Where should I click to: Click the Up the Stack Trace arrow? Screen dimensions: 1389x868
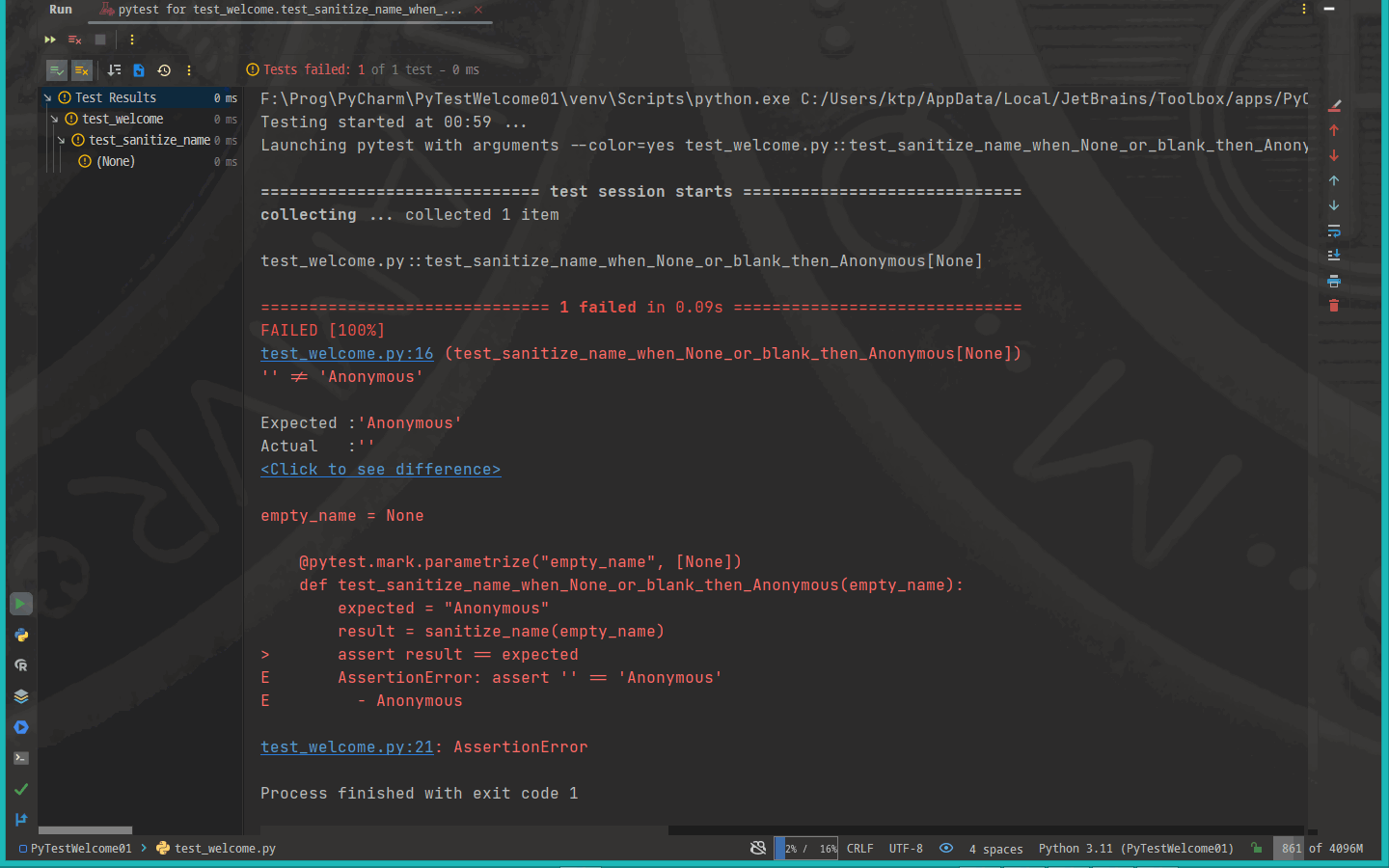coord(1334,180)
